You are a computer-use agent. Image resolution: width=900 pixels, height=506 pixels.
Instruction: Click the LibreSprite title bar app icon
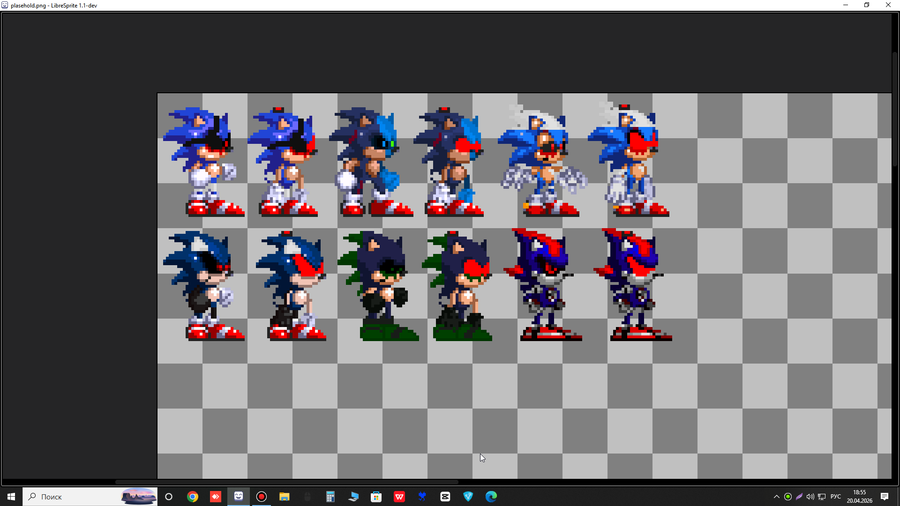[5, 5]
